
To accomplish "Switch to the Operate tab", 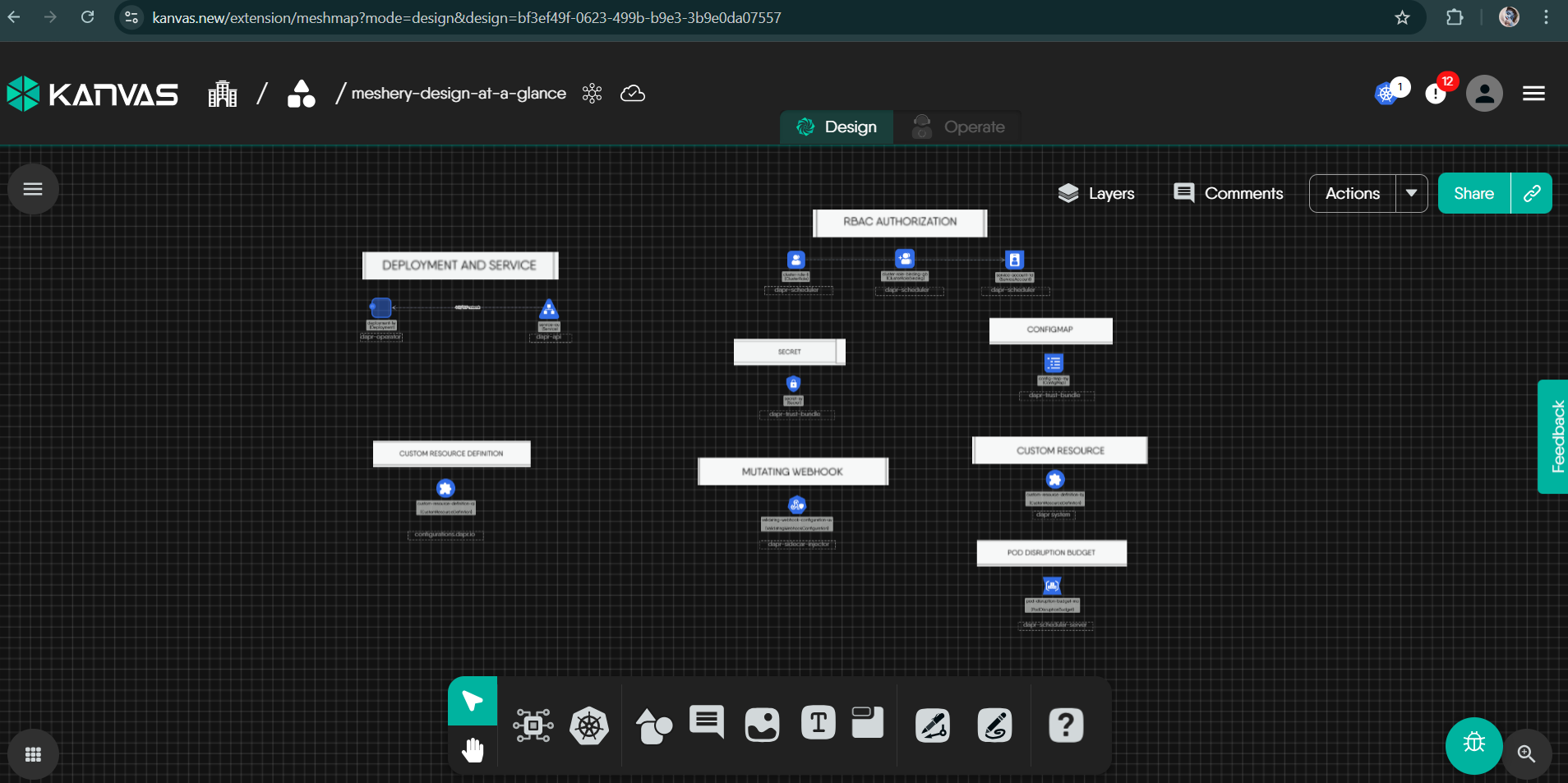I will coord(958,127).
